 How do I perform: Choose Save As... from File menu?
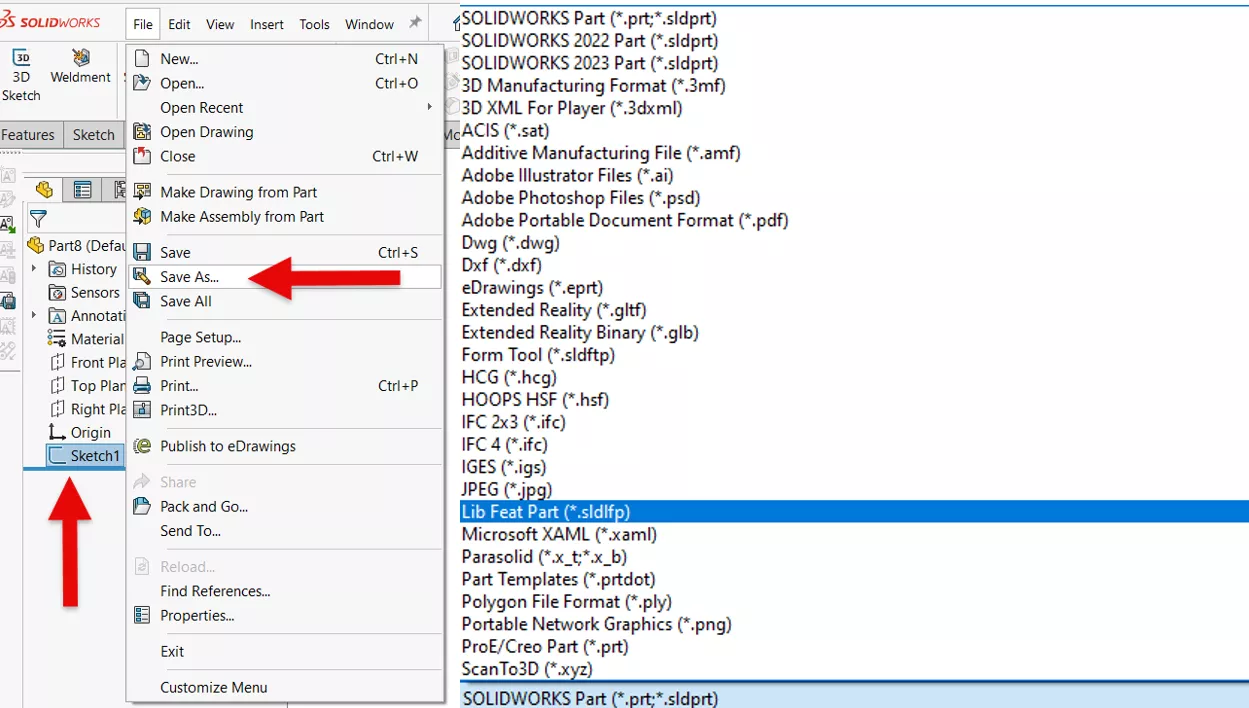(285, 277)
